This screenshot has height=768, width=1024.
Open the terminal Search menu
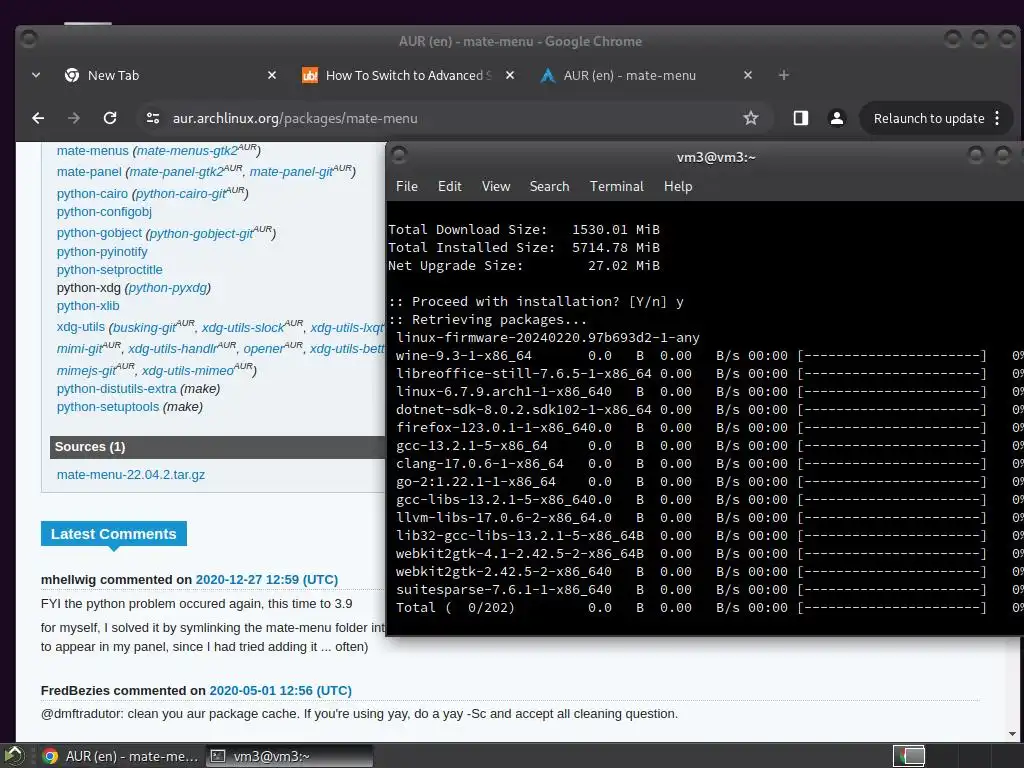[549, 186]
